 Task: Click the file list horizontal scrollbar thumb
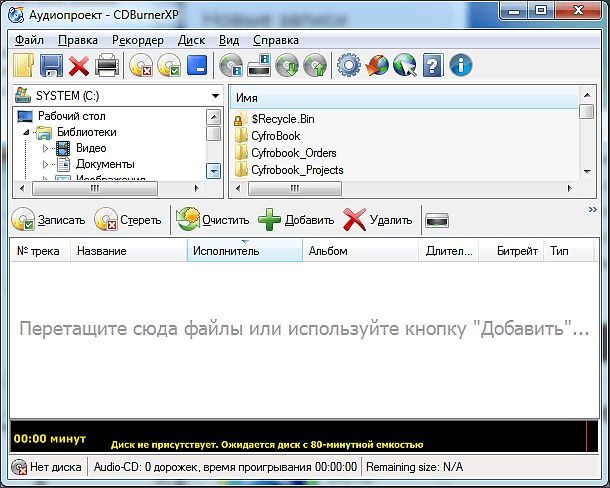[x=295, y=189]
